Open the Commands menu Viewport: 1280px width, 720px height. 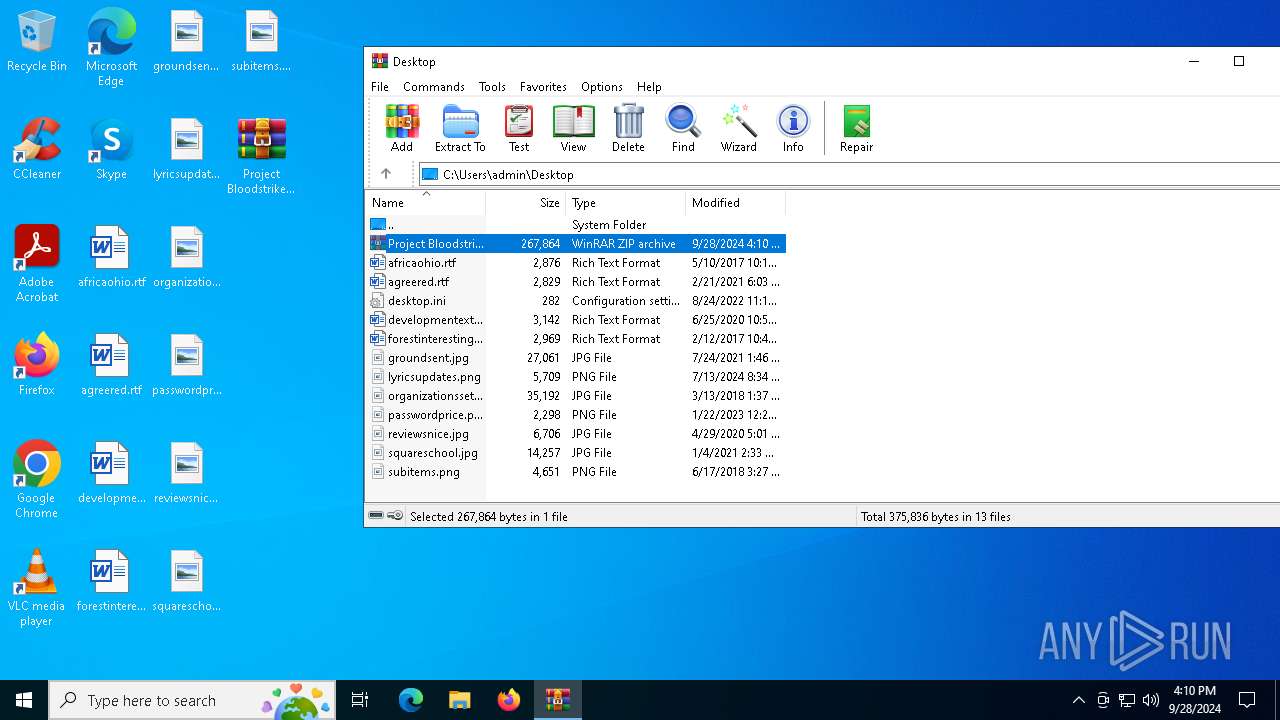pyautogui.click(x=434, y=87)
